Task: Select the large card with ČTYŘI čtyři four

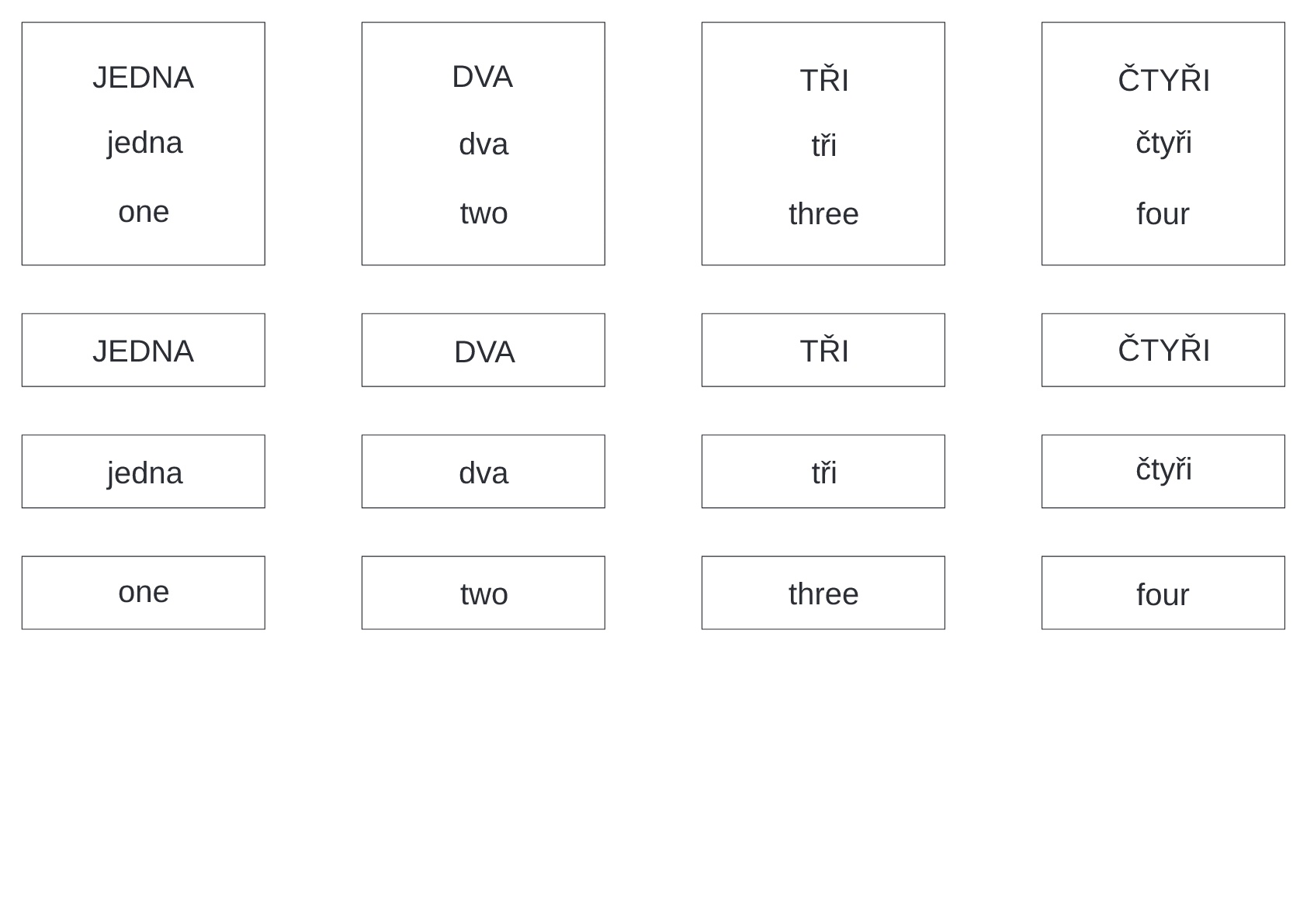Action: [1163, 144]
